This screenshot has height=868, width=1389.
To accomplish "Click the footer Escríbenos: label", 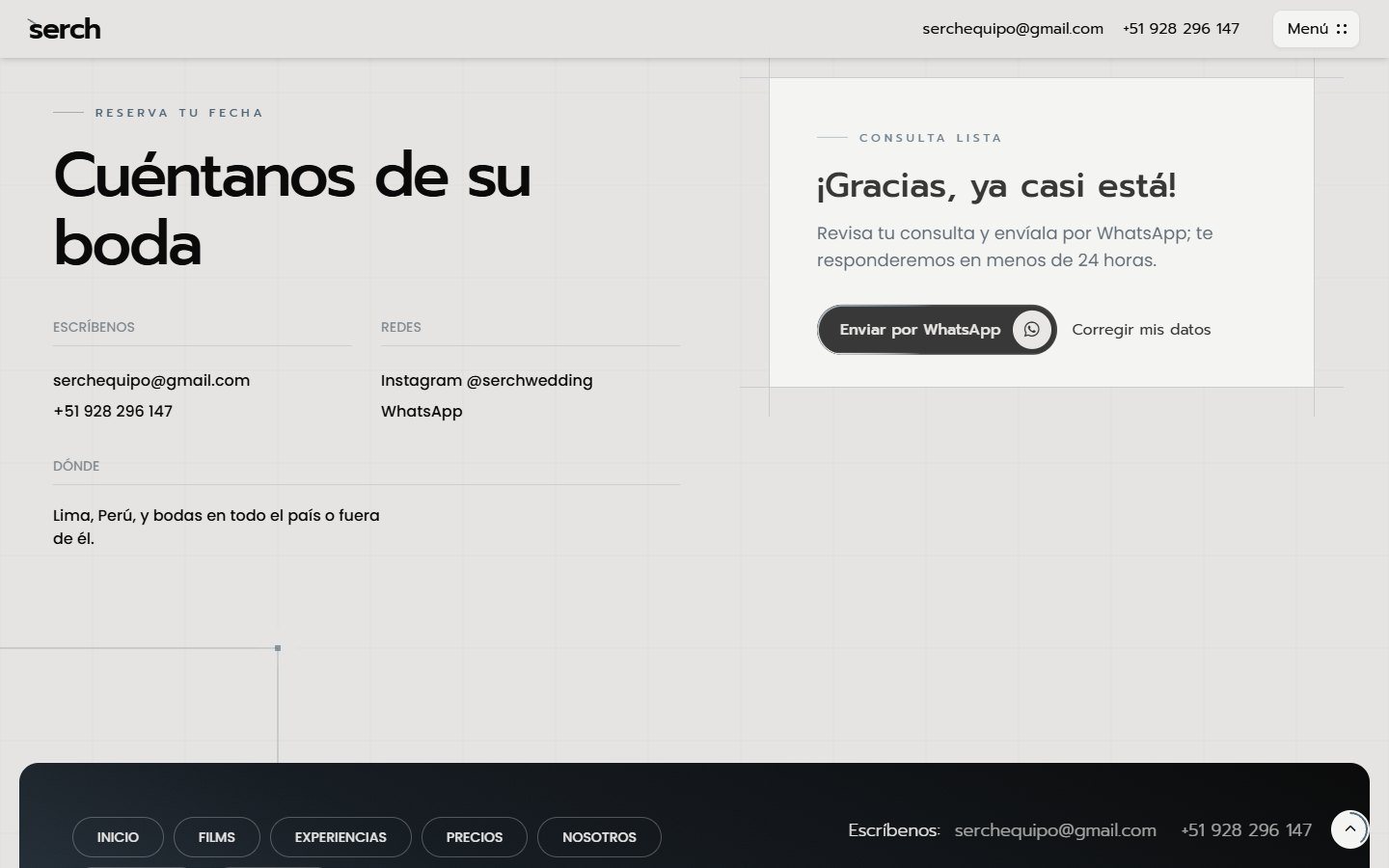I will coord(894,830).
